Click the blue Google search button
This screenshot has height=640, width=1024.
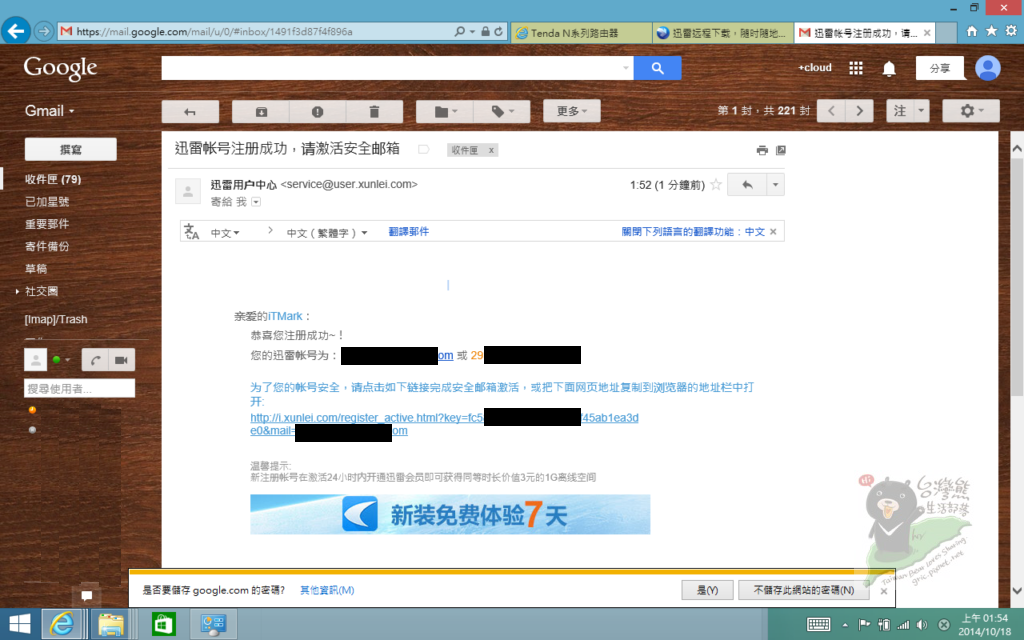coord(657,68)
